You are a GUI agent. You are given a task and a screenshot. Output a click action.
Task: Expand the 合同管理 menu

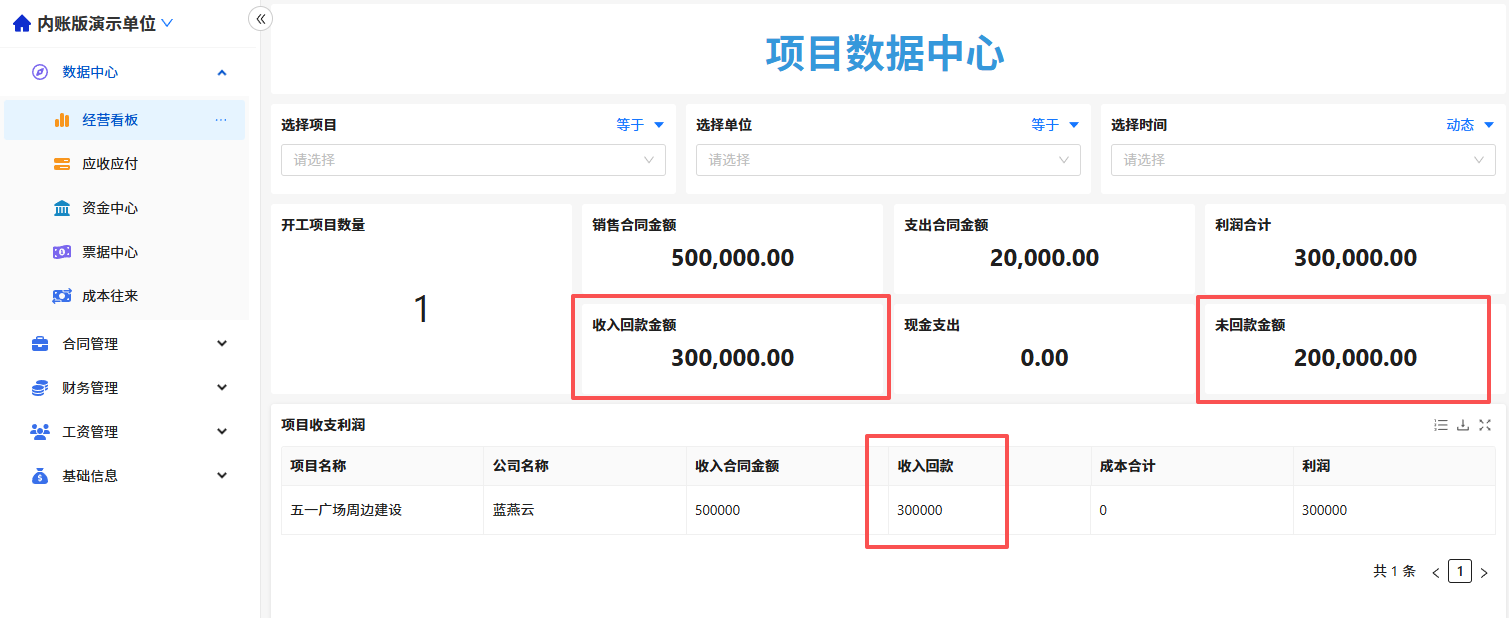pyautogui.click(x=124, y=344)
